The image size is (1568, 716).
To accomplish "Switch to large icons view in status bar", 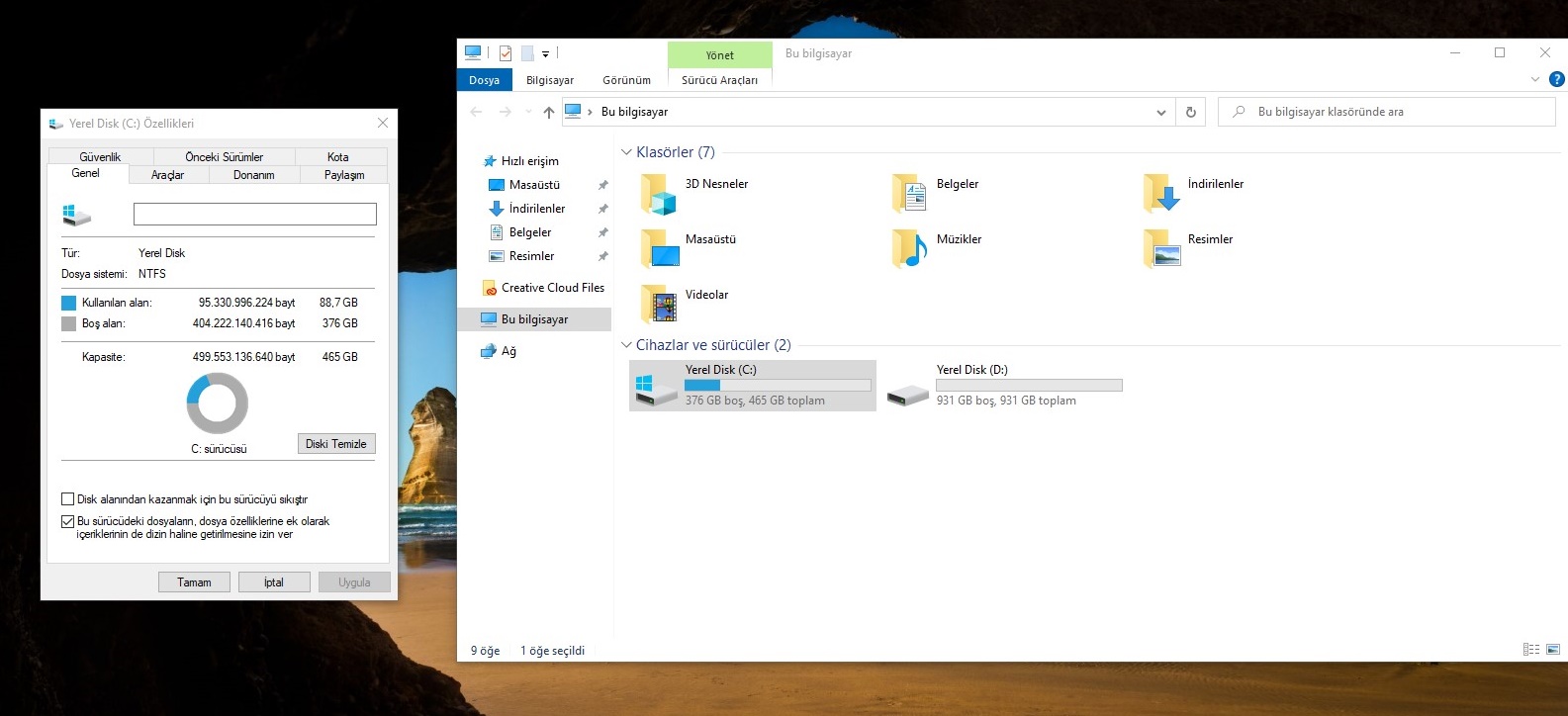I will tap(1553, 650).
